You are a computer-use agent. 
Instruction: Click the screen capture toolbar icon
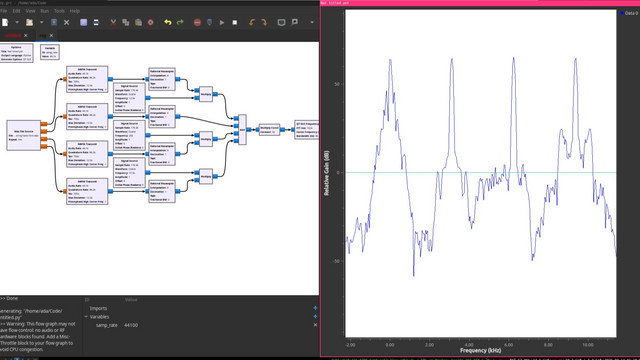(x=83, y=22)
